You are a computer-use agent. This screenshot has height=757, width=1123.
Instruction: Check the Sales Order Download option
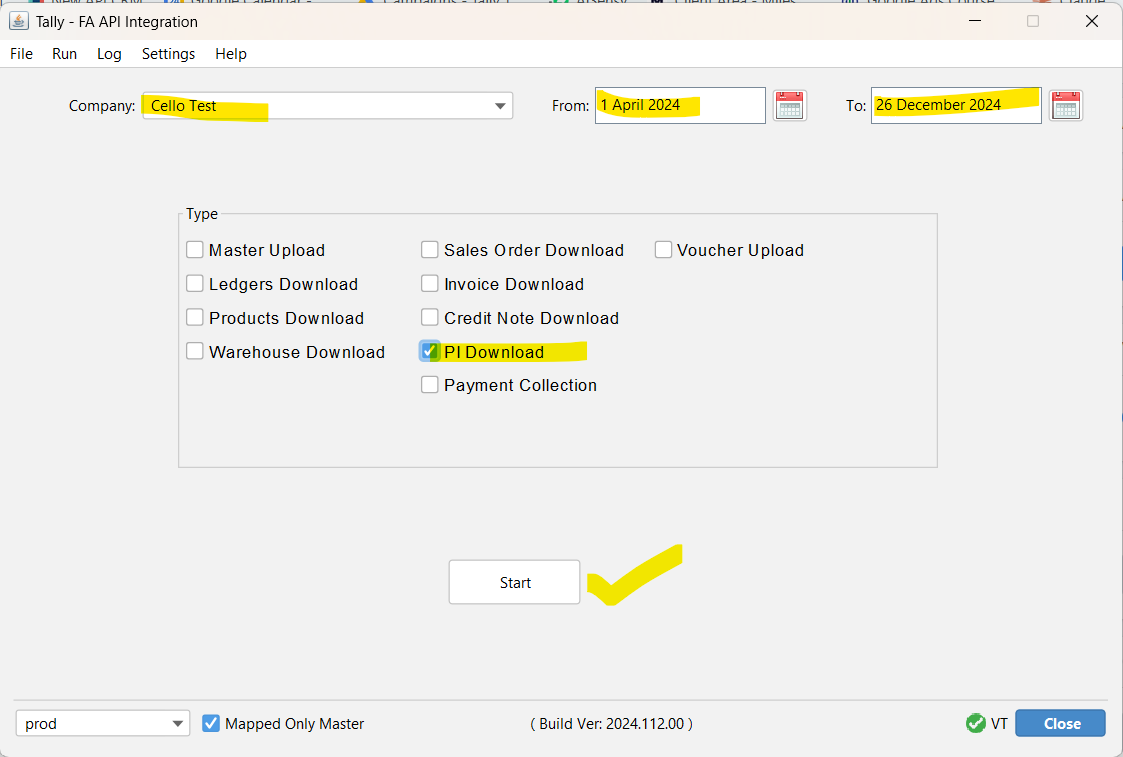click(430, 249)
